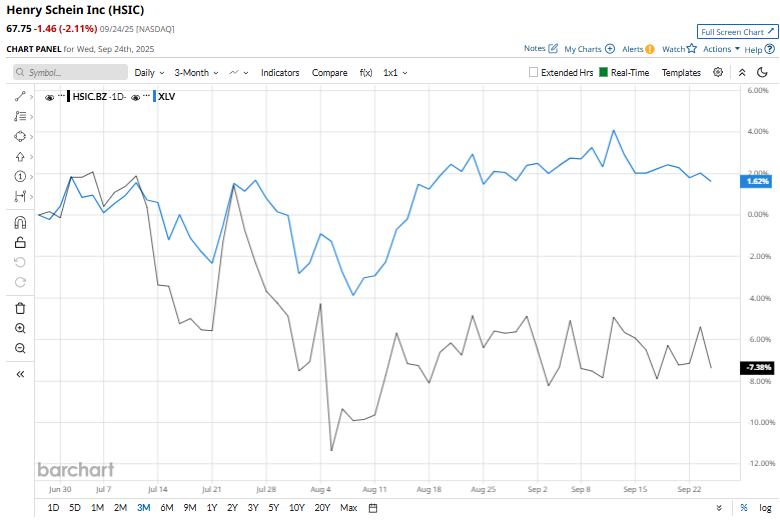The image size is (780, 521).
Task: Open the Templates menu
Action: tap(681, 73)
